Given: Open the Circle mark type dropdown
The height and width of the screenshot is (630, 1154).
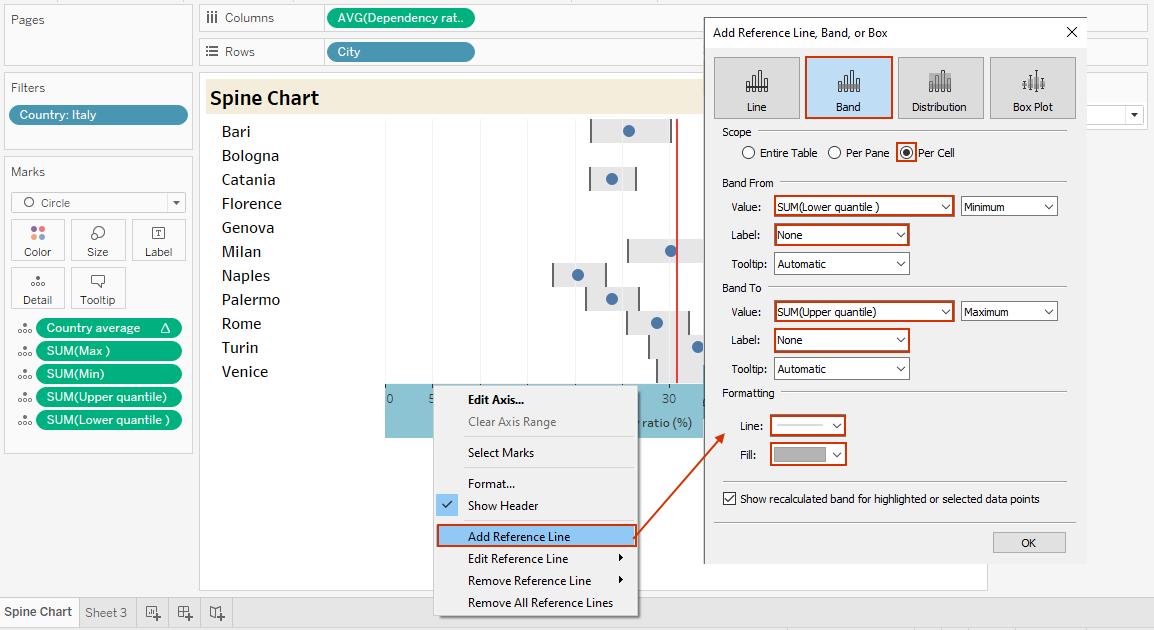Looking at the screenshot, I should click(x=176, y=202).
